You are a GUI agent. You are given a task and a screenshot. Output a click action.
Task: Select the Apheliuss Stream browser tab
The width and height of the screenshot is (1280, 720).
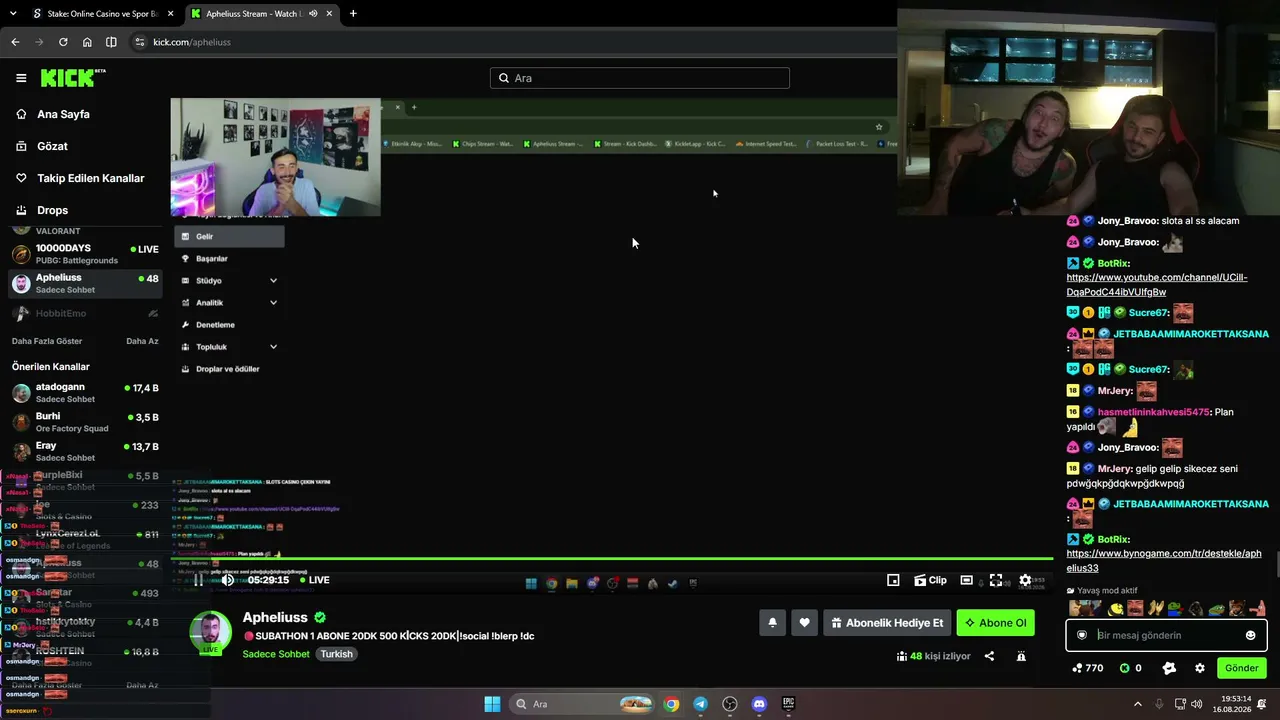(x=255, y=14)
